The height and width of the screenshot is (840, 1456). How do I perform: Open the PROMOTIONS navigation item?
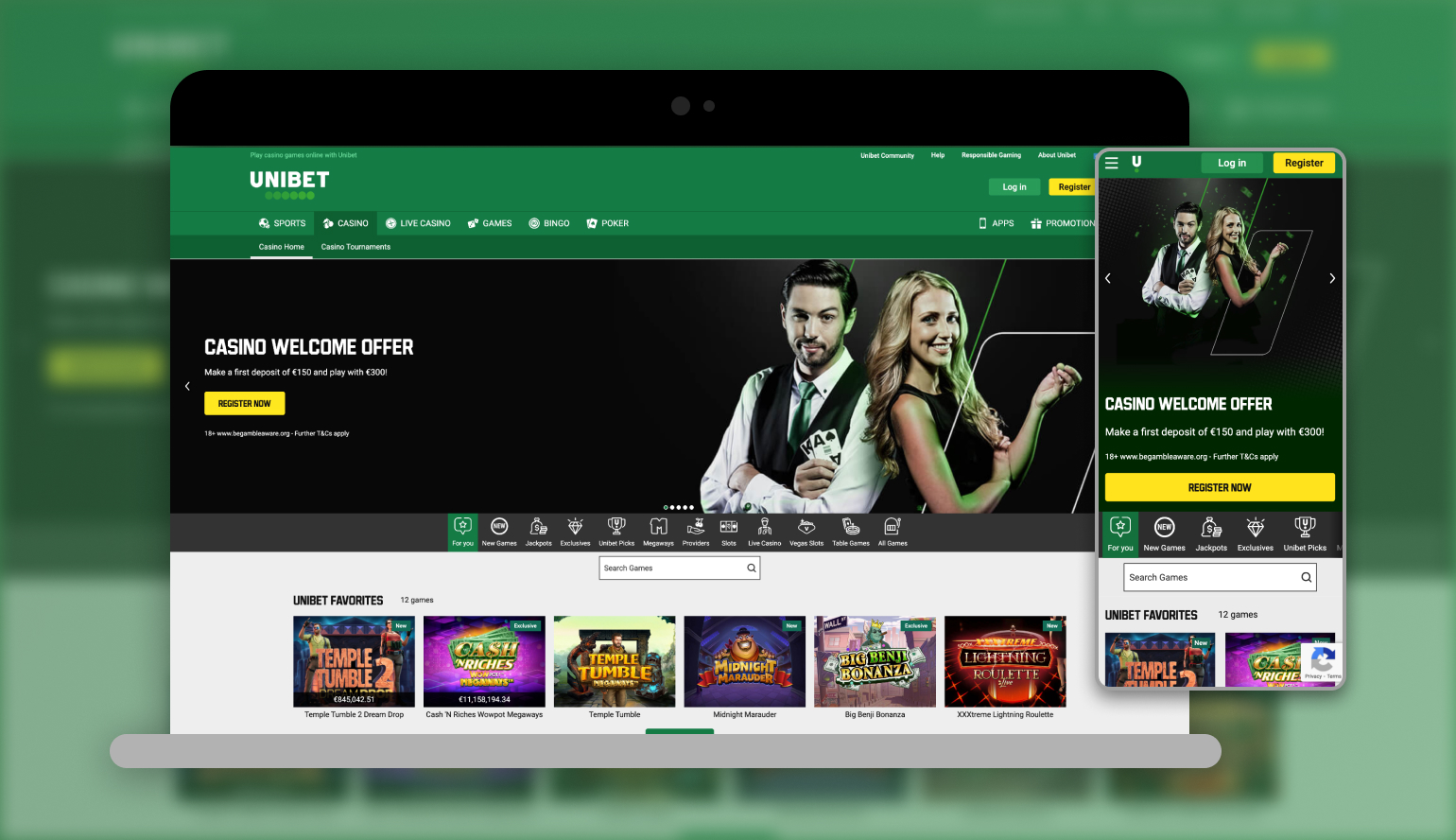tap(1063, 223)
